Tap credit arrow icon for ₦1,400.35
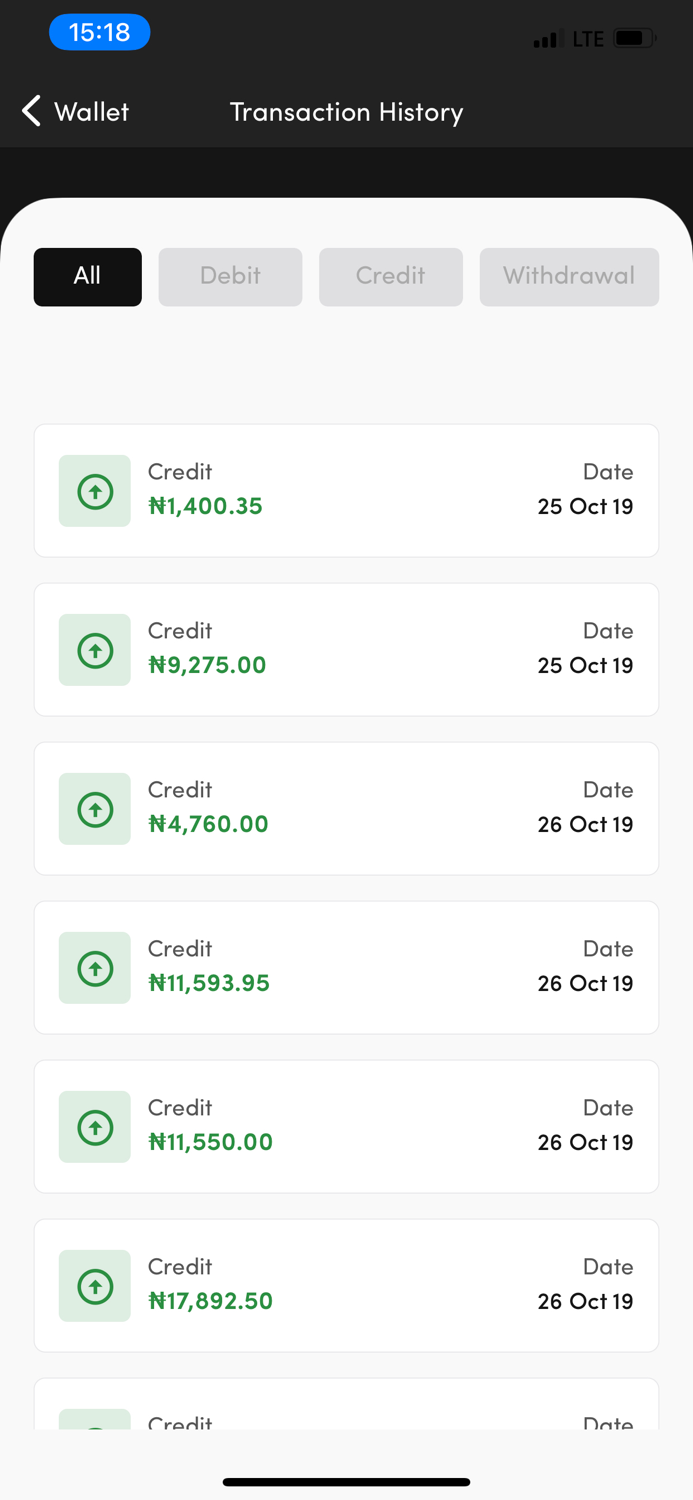693x1500 pixels. coord(95,491)
